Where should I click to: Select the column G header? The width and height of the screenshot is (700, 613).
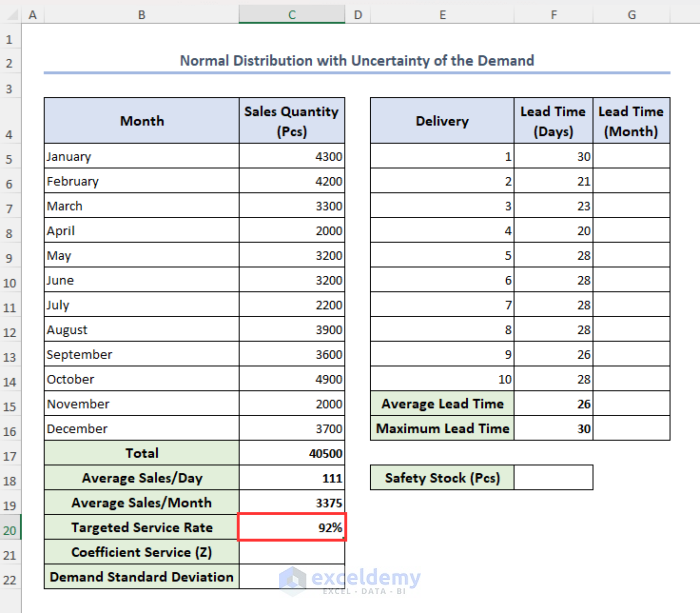click(631, 15)
